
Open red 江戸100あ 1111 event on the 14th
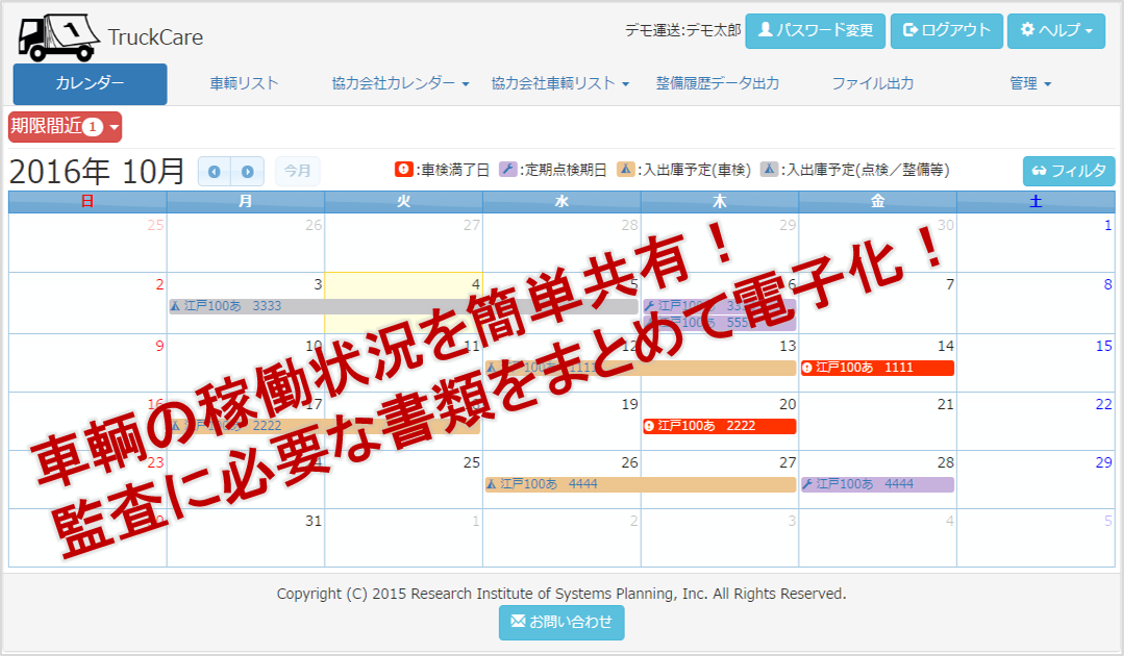point(877,368)
